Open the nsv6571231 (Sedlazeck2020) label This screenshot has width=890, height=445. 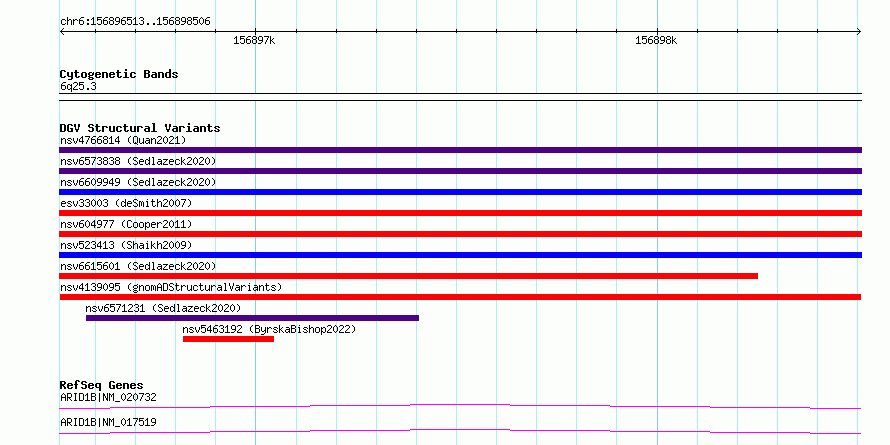point(163,308)
